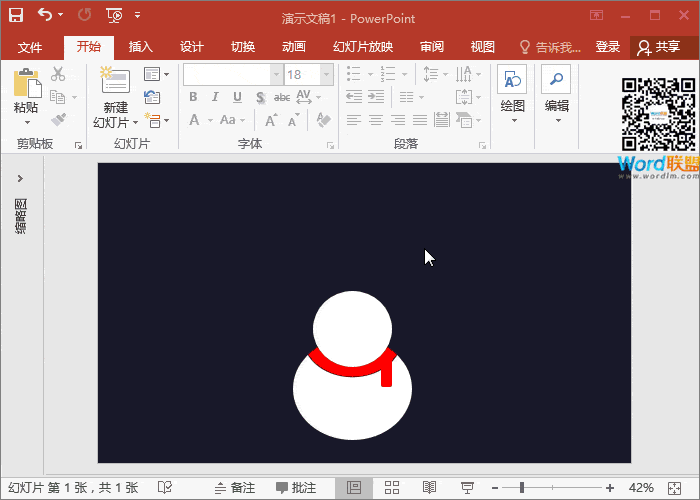Open the font size dropdown
Image resolution: width=700 pixels, height=500 pixels.
[x=327, y=75]
